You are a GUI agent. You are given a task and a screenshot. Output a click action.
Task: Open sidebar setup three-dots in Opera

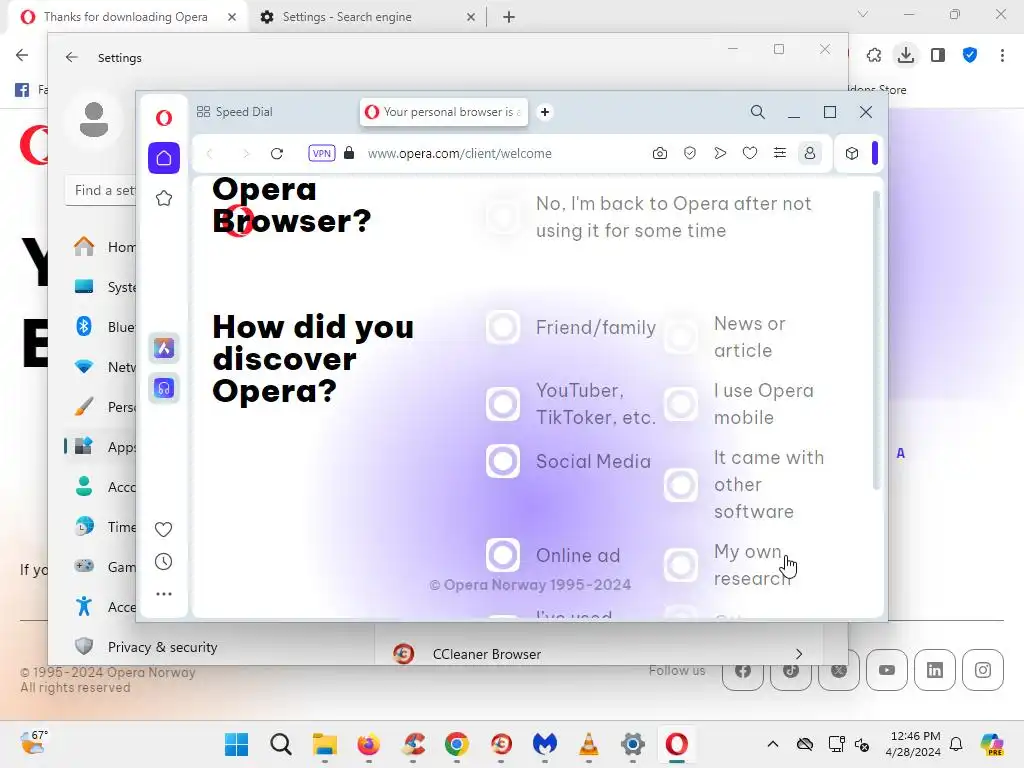pyautogui.click(x=164, y=594)
